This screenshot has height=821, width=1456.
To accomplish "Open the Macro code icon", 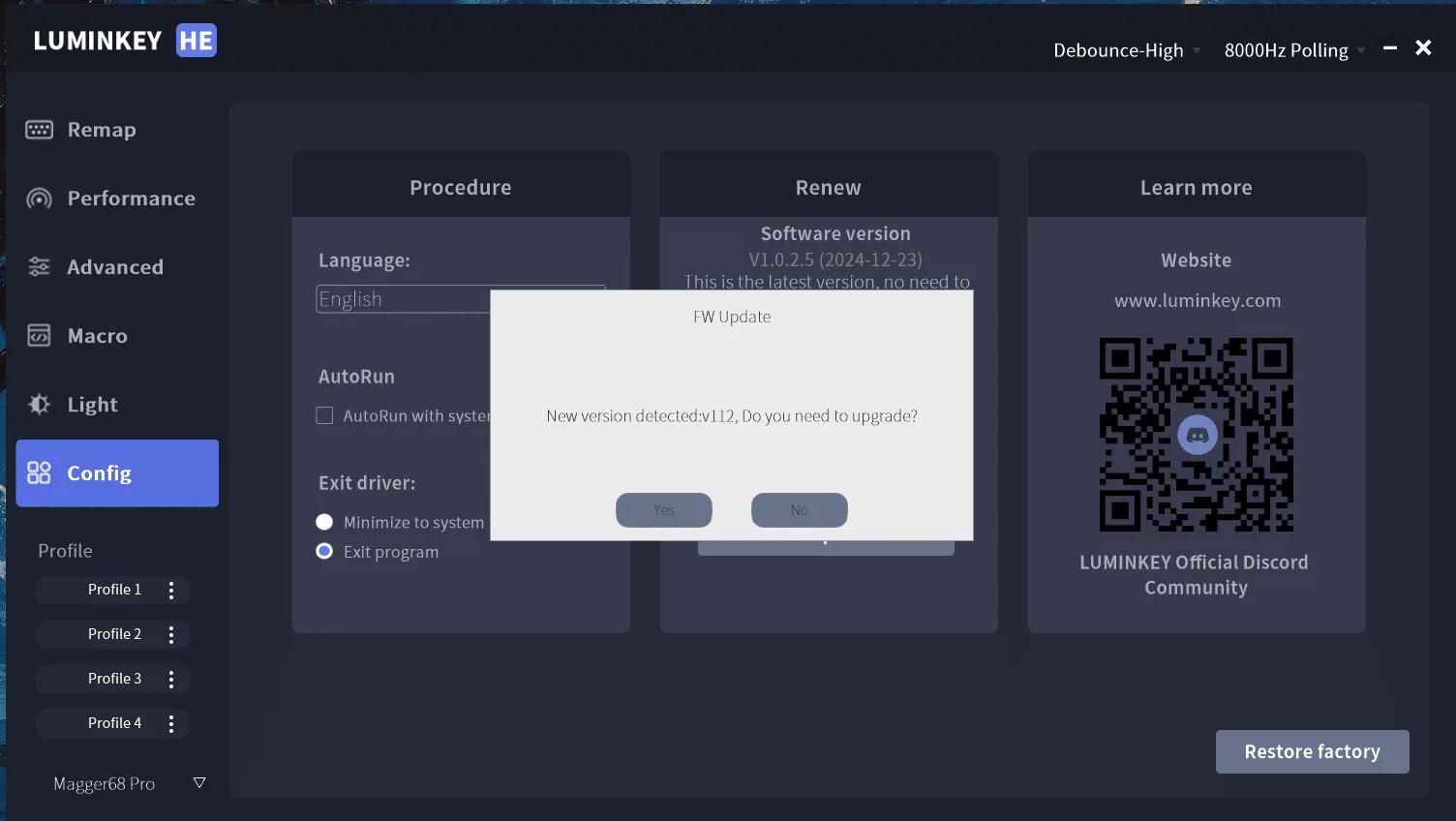I will (39, 336).
